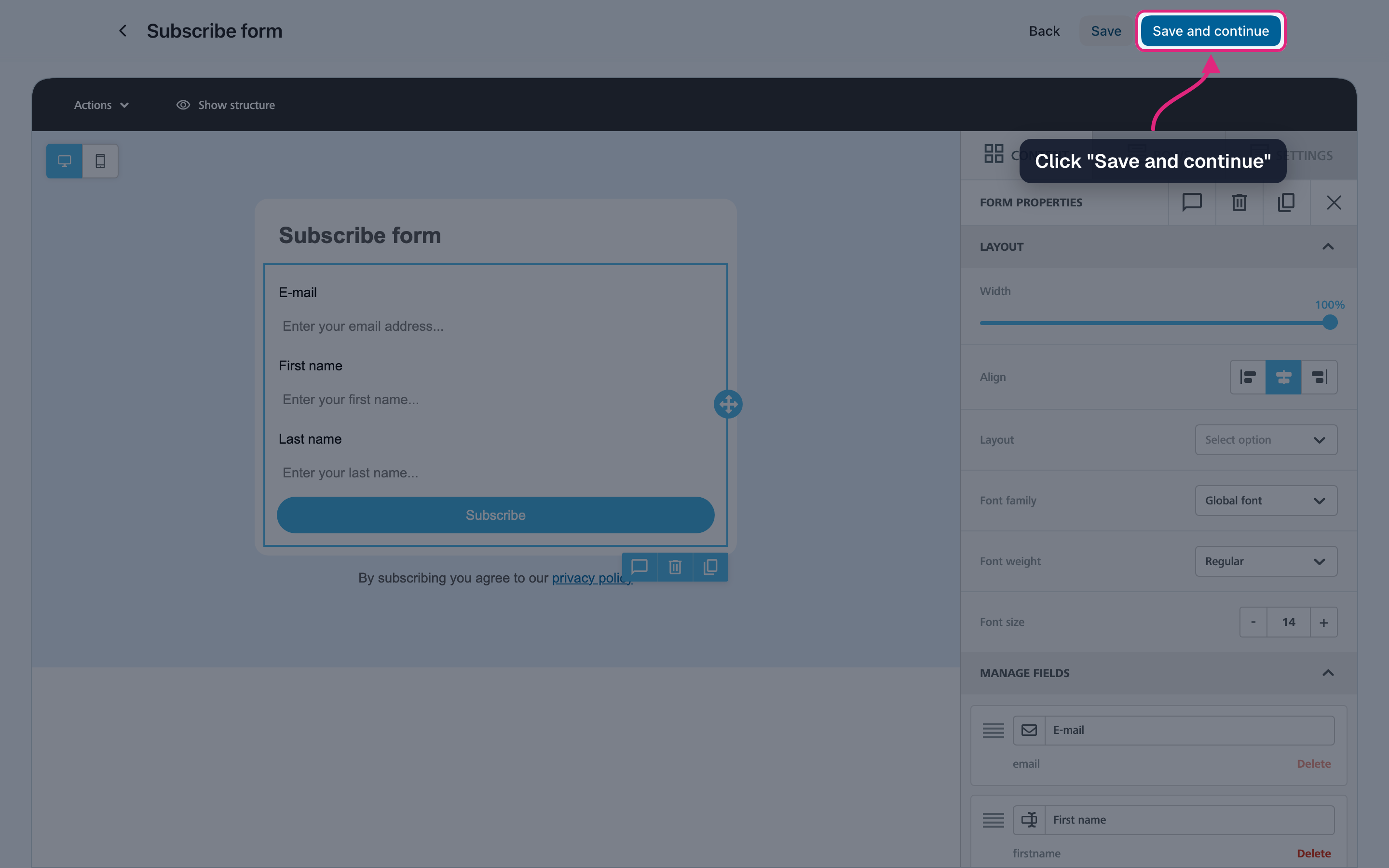The height and width of the screenshot is (868, 1389).
Task: Click the 'email' field key text
Action: tap(1026, 764)
